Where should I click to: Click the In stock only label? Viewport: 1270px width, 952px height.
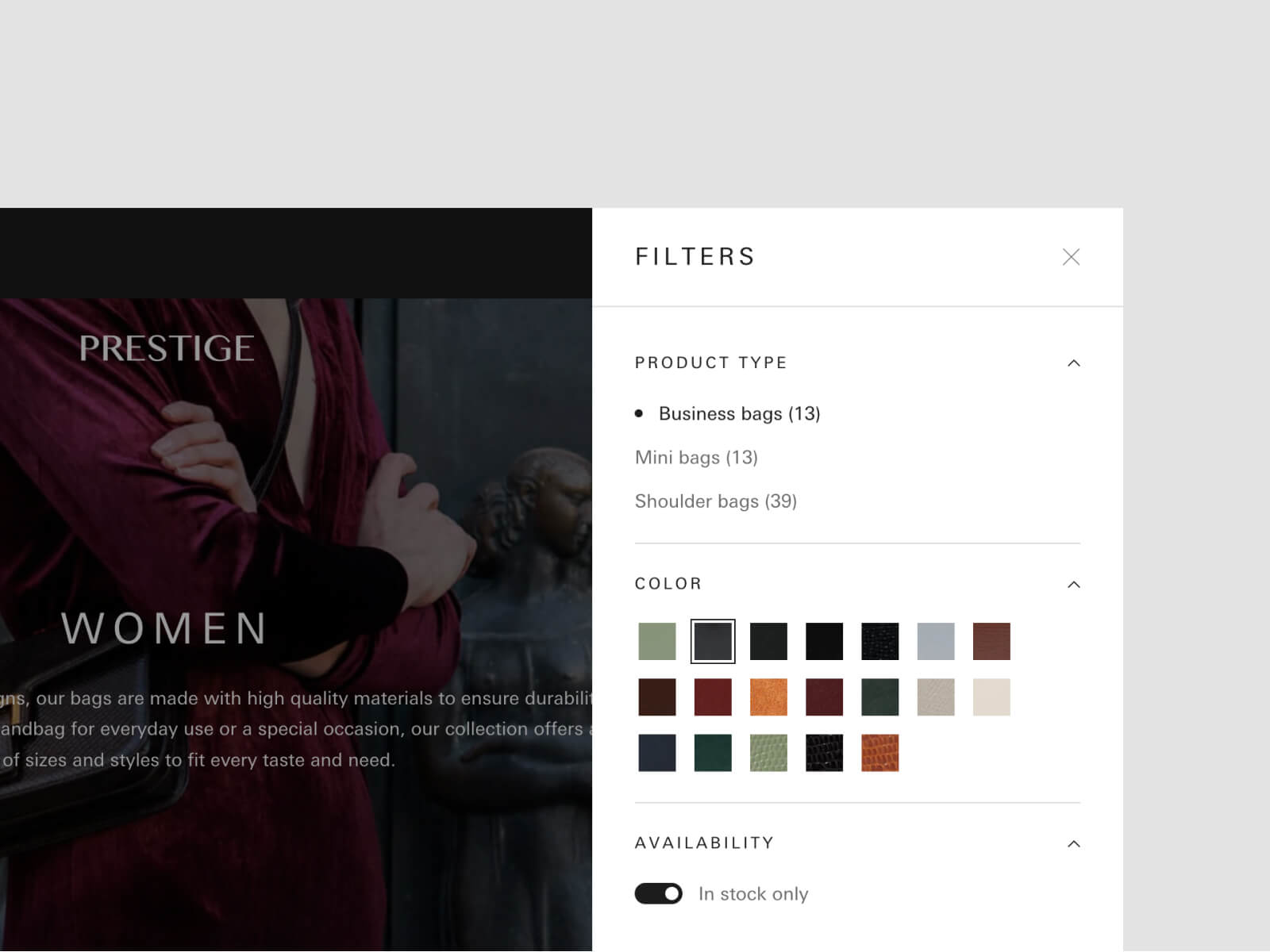(753, 894)
